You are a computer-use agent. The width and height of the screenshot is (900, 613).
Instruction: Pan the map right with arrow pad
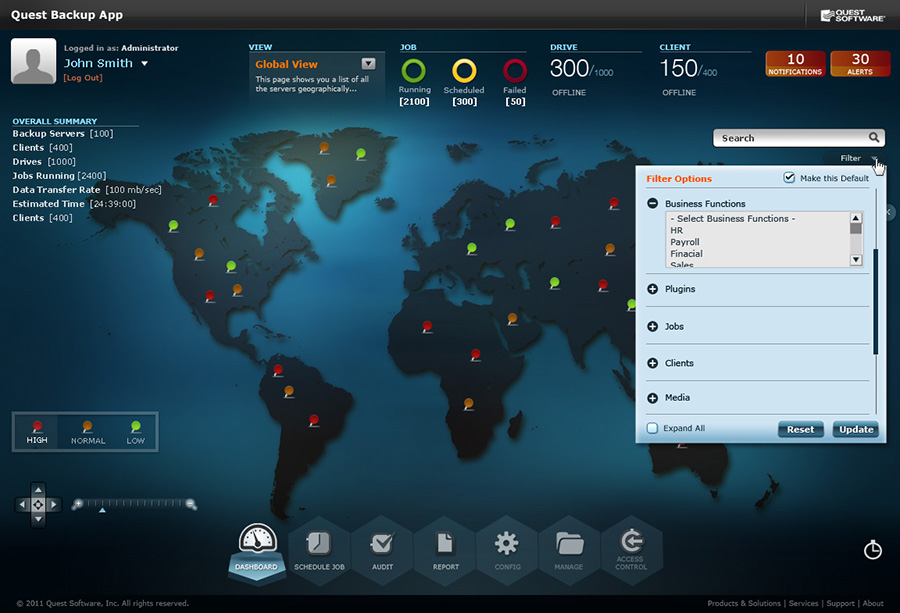tap(53, 505)
